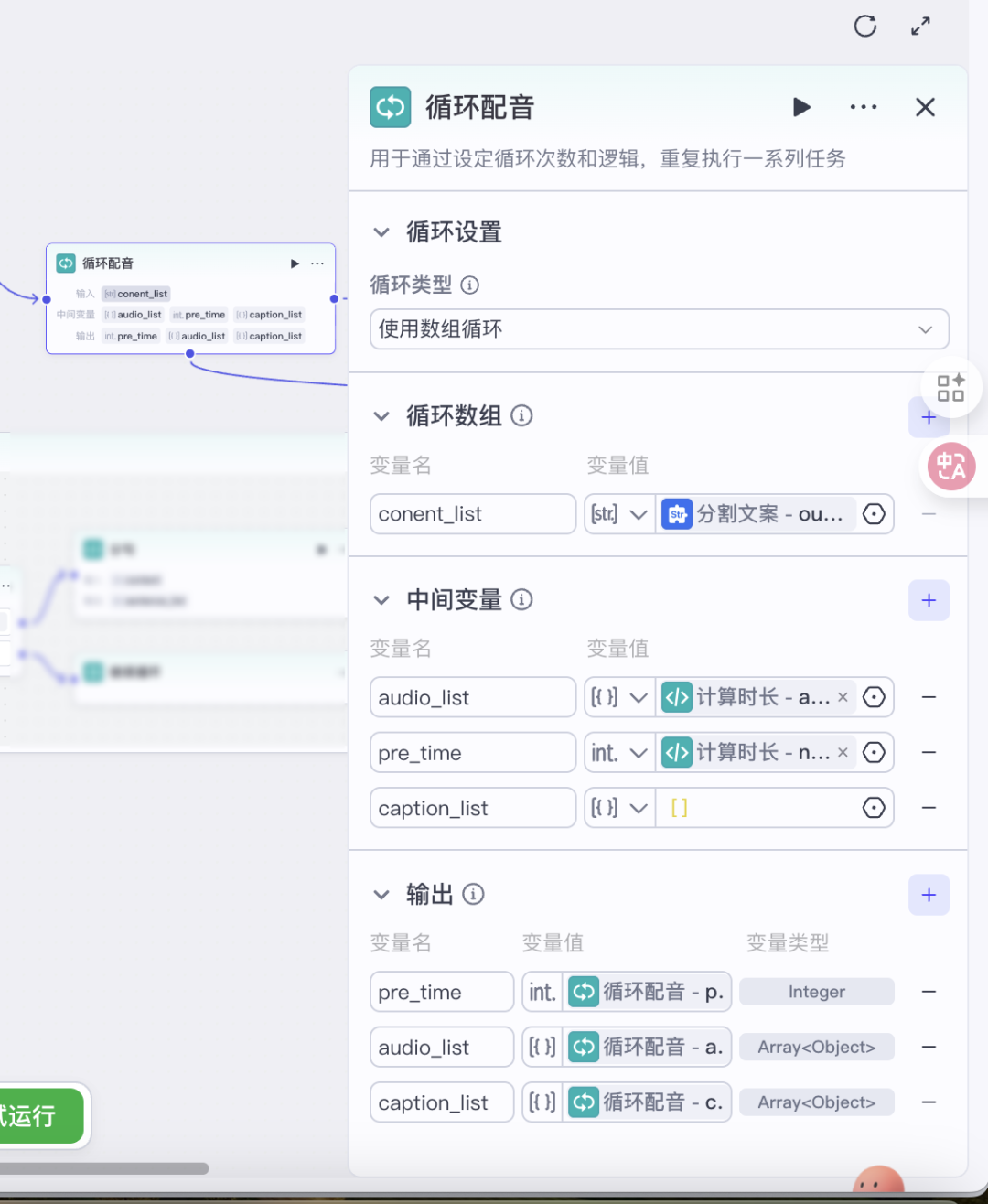Click the hexagon variable picker for caption_list
The width and height of the screenshot is (988, 1204).
click(x=874, y=808)
